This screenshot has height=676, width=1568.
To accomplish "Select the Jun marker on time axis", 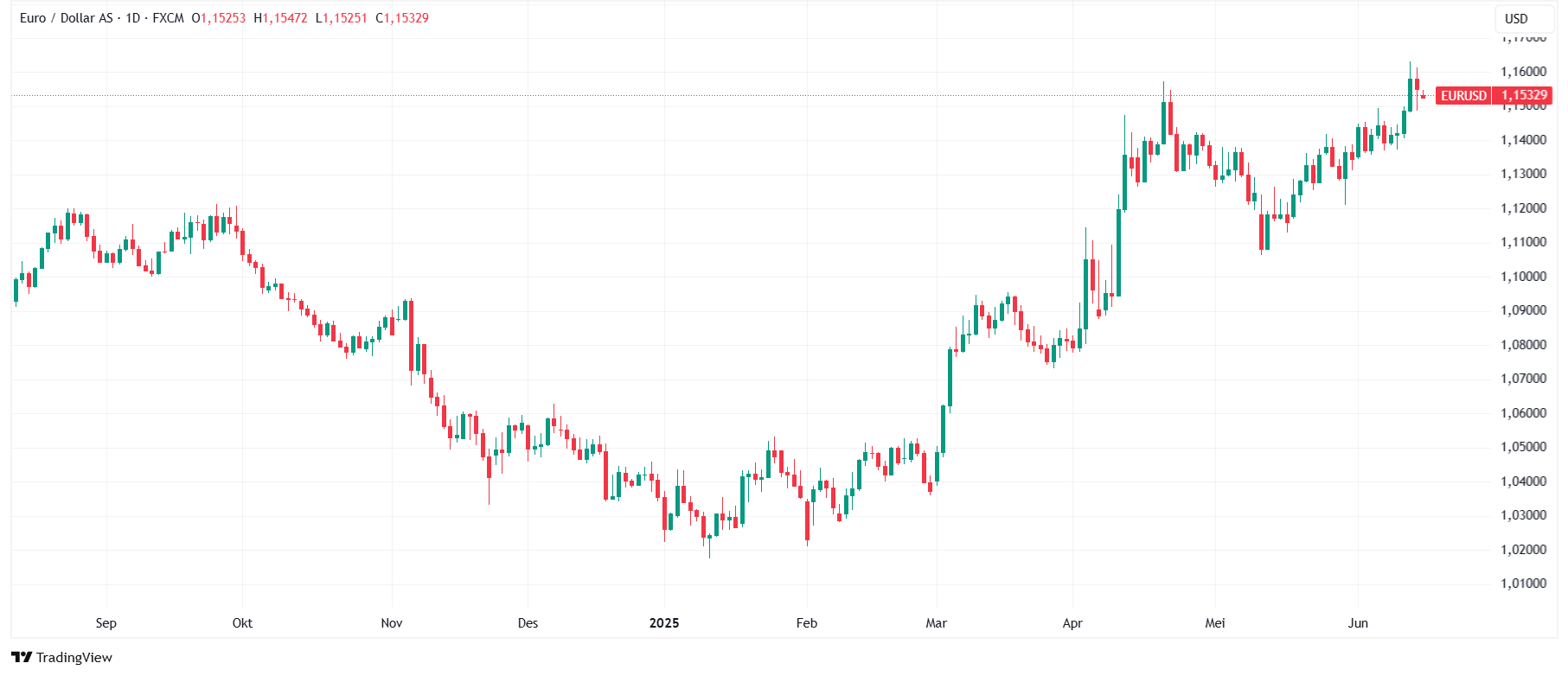I will click(1358, 623).
